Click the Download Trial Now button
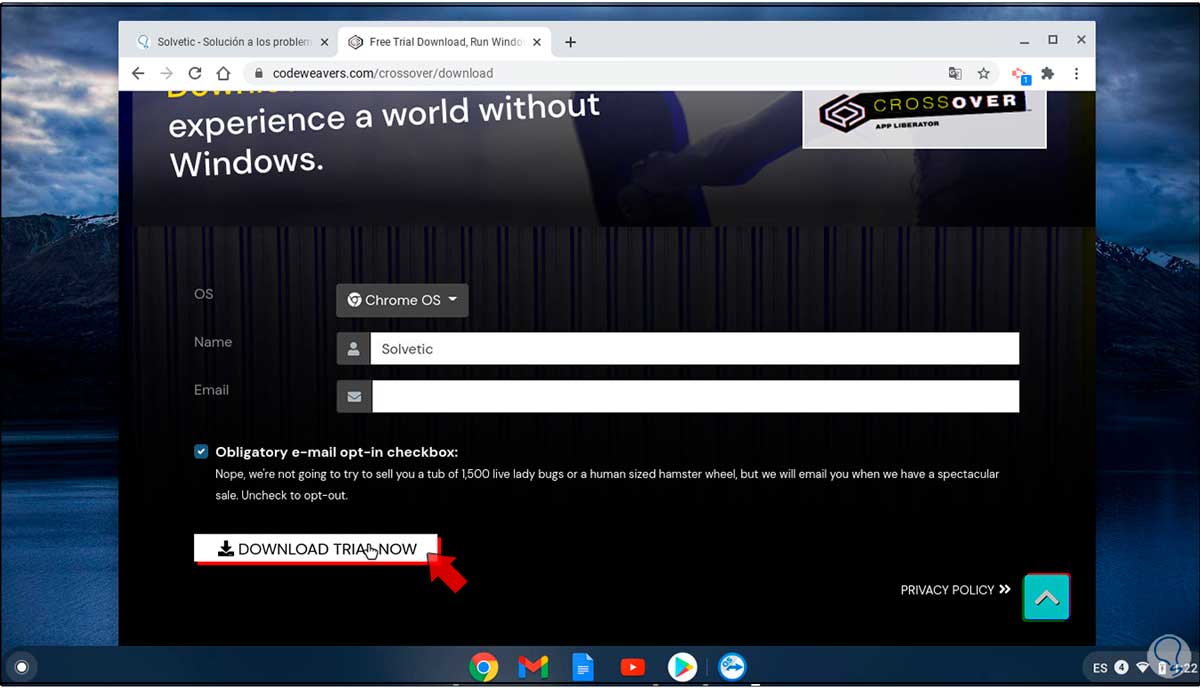Screen dimensions: 1200x688 pyautogui.click(x=316, y=548)
